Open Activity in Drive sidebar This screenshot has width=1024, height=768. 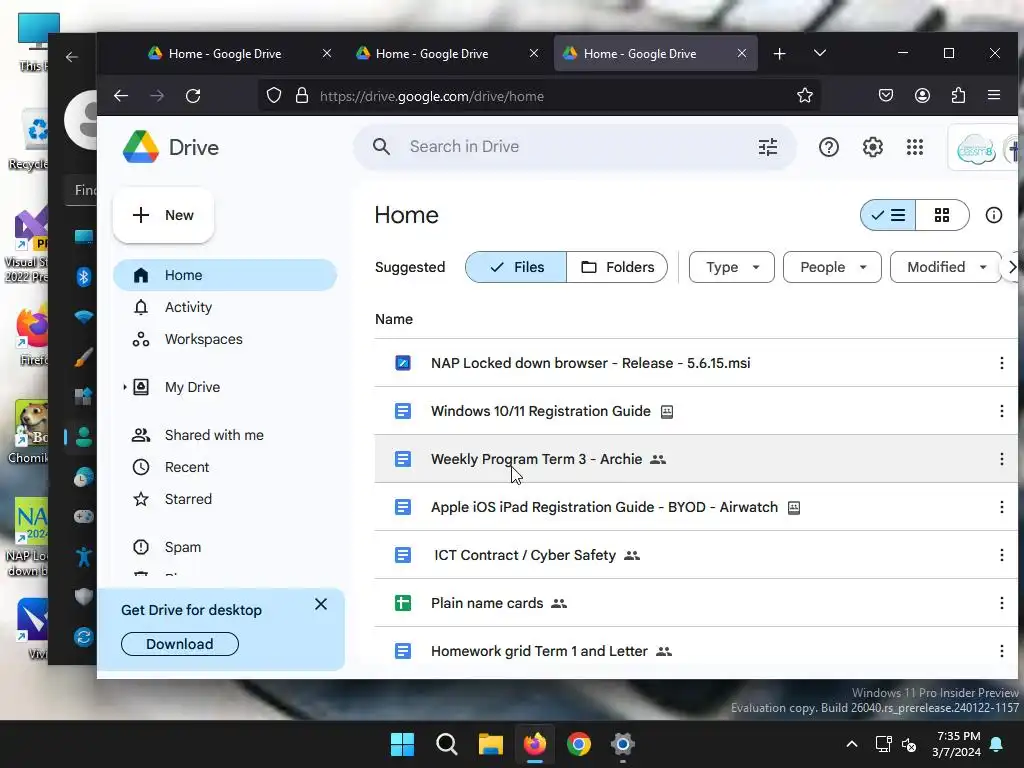[225, 307]
